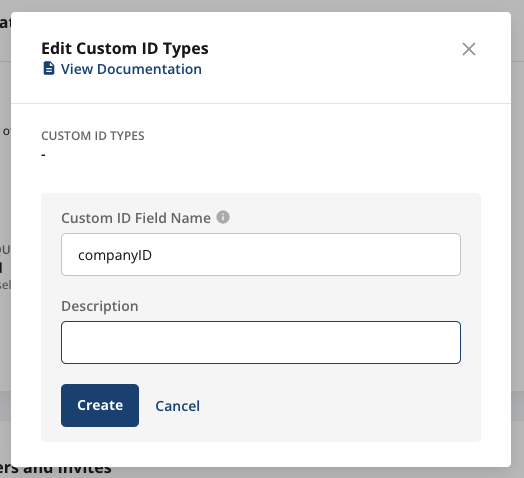Click the info icon next to Custom ID Field Name
The height and width of the screenshot is (478, 524).
coord(223,217)
